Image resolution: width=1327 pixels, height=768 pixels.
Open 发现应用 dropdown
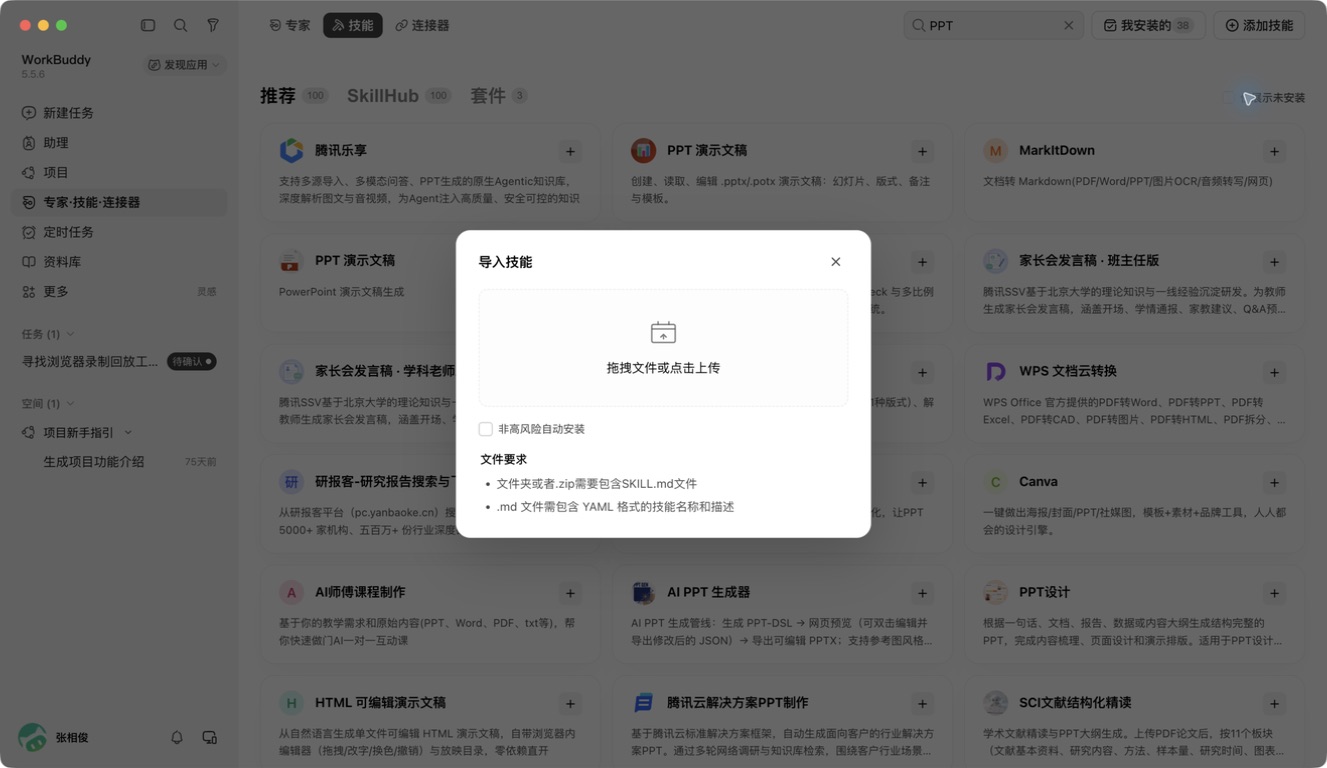click(x=185, y=65)
